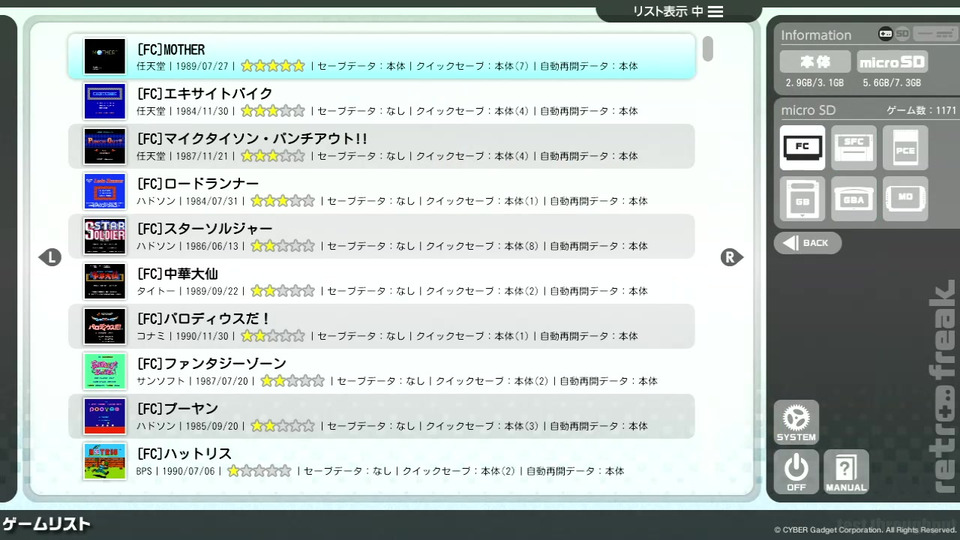Viewport: 960px width, 540px height.
Task: Open the ファンタジーゾーン game thumbnail
Action: 105,371
